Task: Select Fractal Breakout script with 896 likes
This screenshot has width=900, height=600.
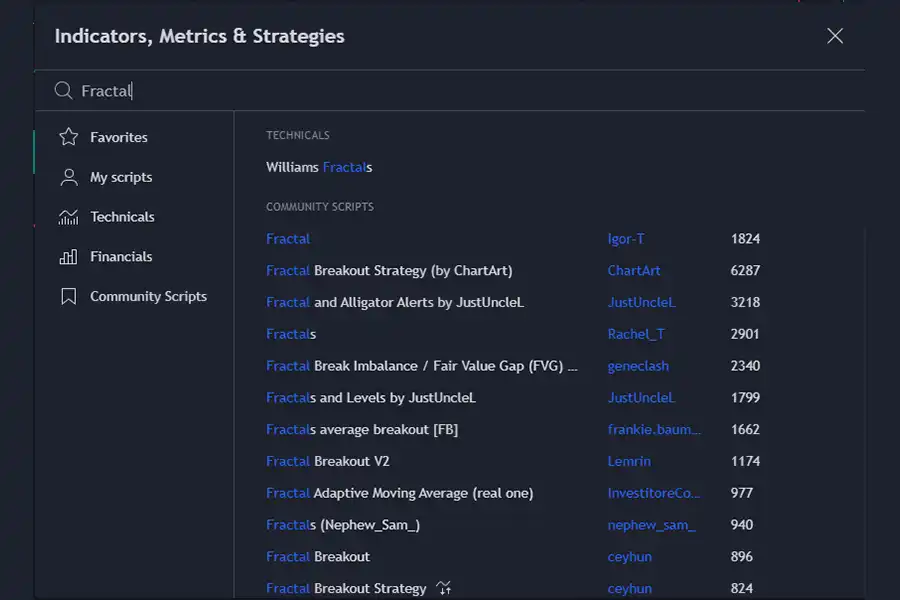Action: coord(318,556)
